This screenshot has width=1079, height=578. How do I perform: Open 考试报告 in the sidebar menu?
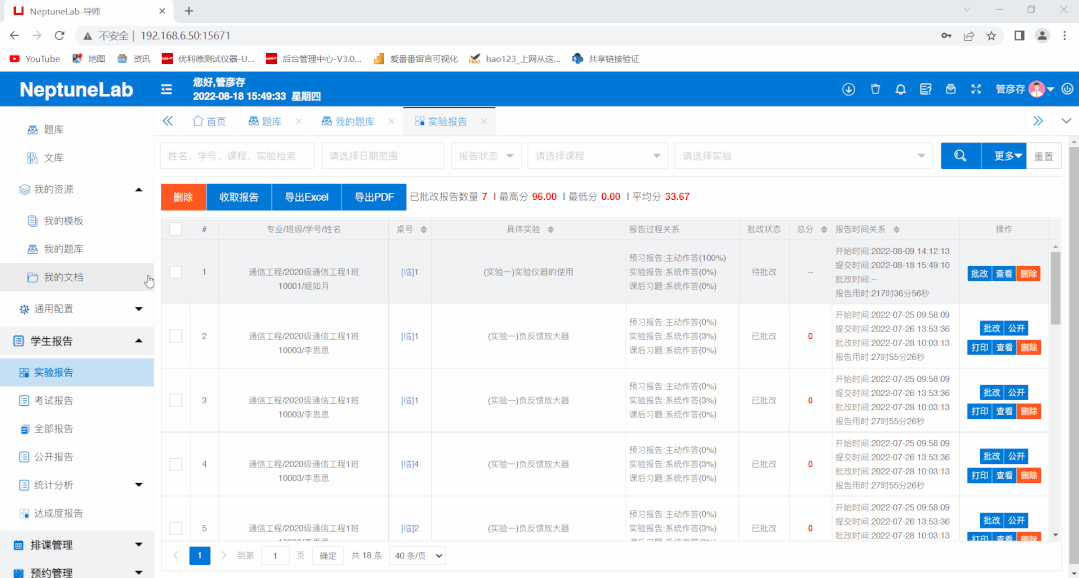(53, 400)
